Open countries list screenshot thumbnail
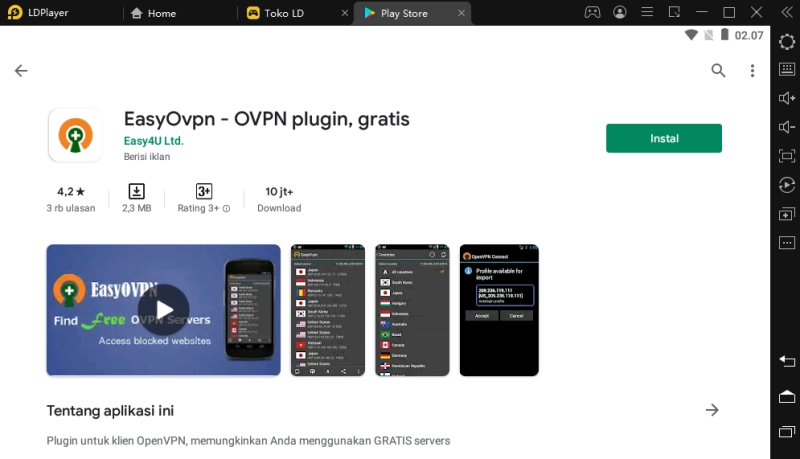The width and height of the screenshot is (800, 459). coord(412,310)
